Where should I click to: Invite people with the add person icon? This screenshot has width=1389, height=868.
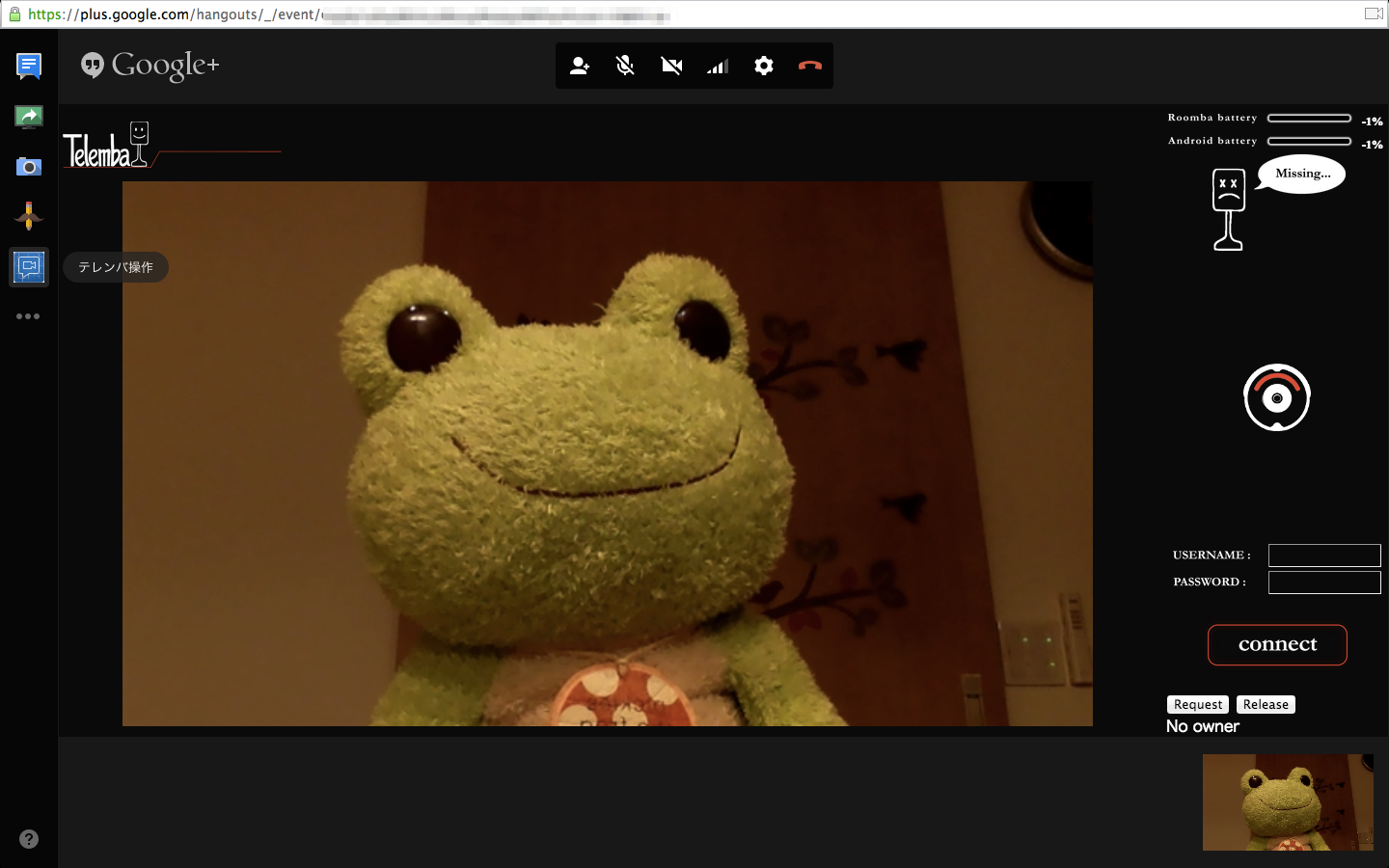580,66
